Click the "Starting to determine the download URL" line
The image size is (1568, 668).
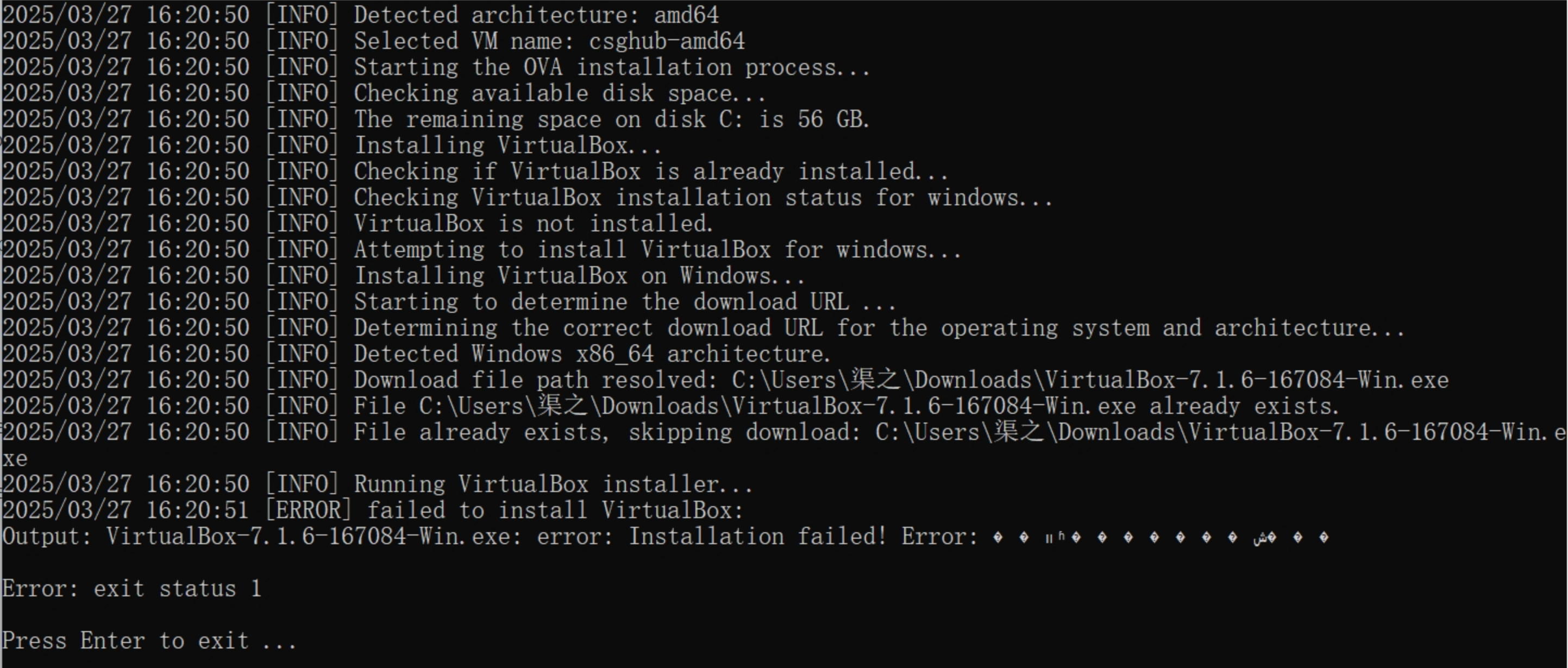coord(624,303)
